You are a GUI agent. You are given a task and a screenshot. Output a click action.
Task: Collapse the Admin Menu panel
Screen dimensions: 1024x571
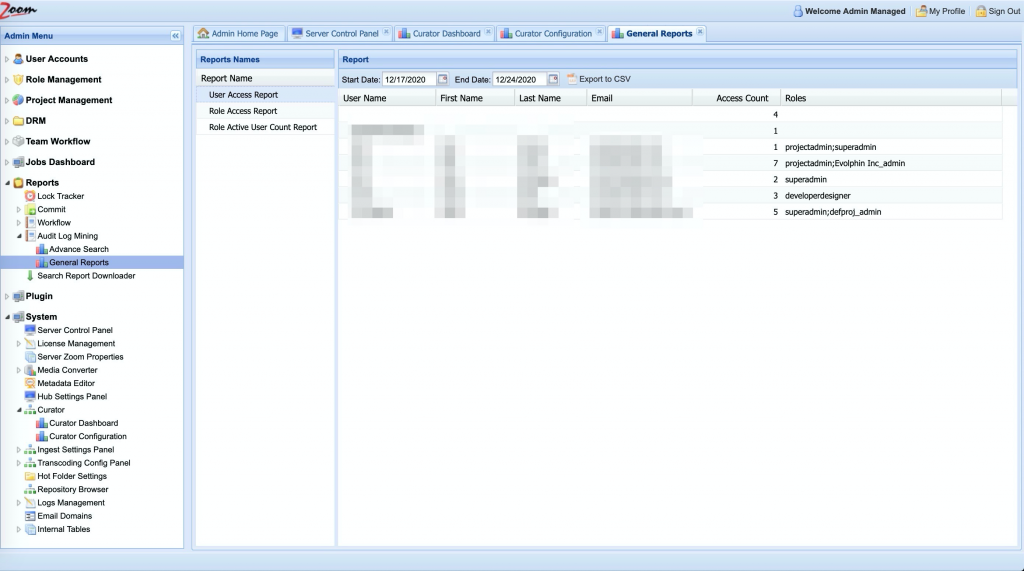pyautogui.click(x=175, y=36)
